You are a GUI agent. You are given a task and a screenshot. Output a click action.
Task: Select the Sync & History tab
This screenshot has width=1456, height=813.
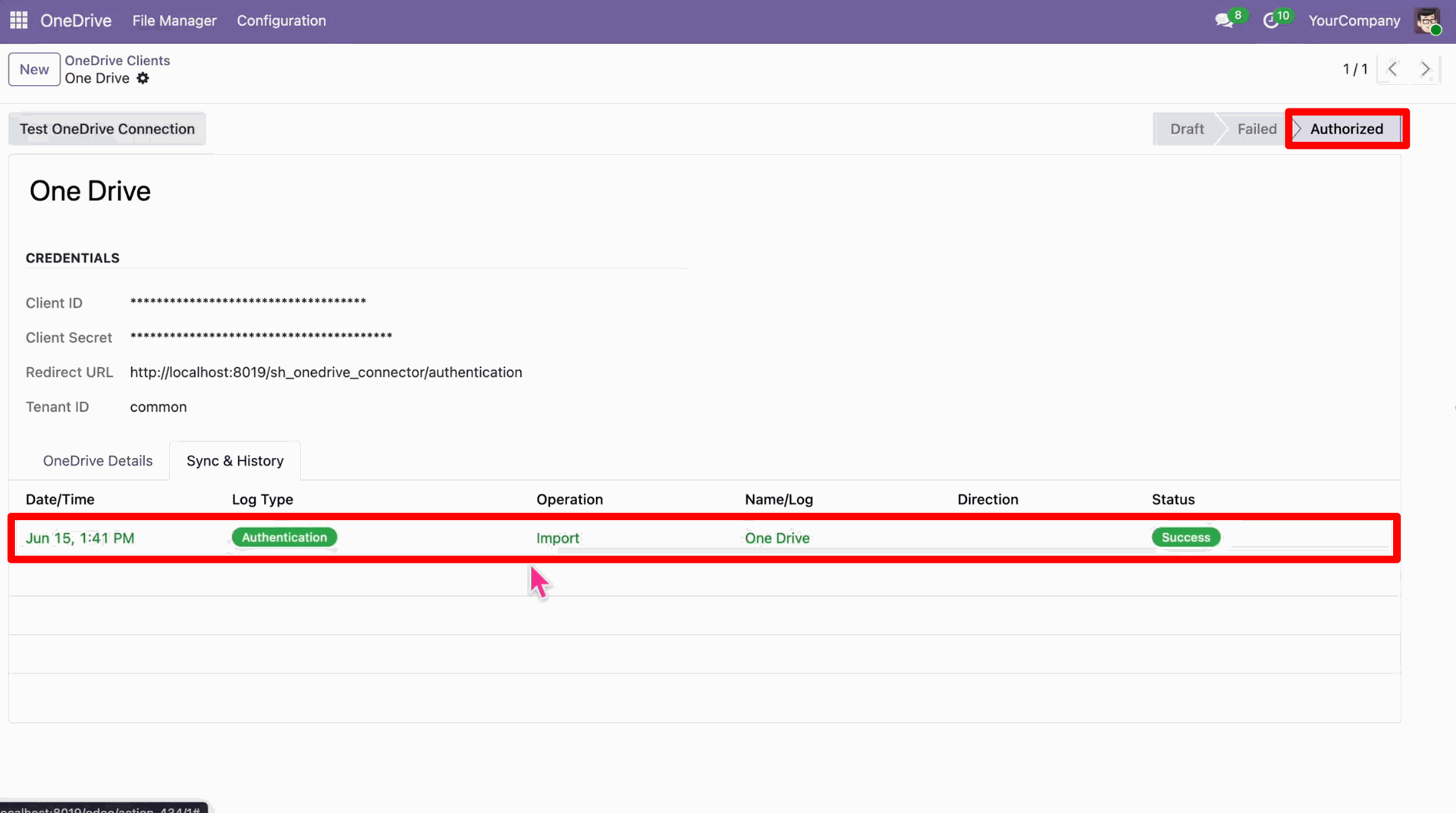[x=235, y=461]
